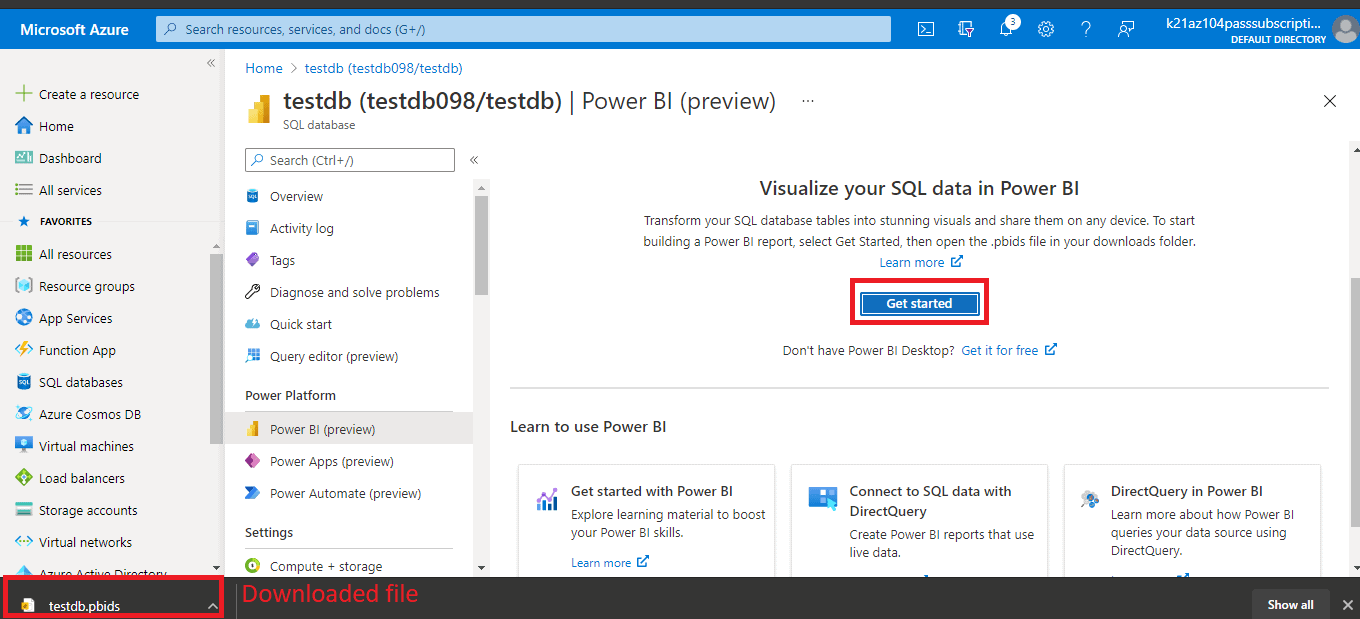This screenshot has width=1360, height=619.
Task: Click the Home breadcrumb link
Action: click(x=263, y=67)
